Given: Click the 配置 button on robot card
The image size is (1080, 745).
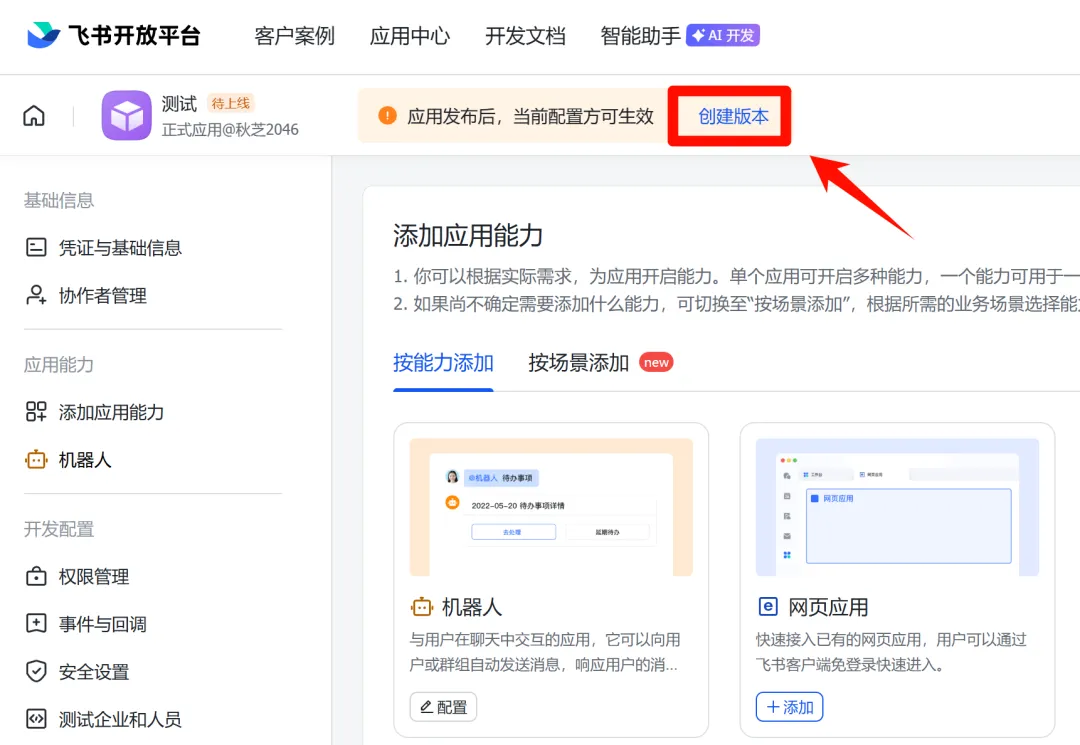Looking at the screenshot, I should click(x=443, y=707).
